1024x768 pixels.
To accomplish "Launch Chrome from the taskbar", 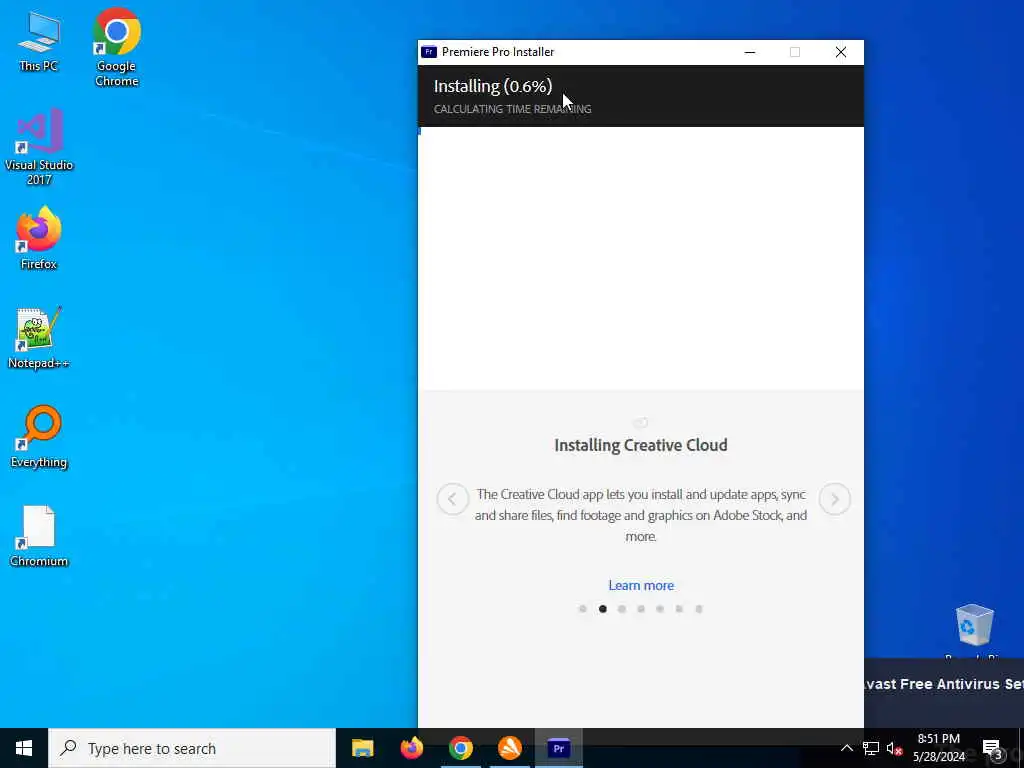I will [x=460, y=748].
